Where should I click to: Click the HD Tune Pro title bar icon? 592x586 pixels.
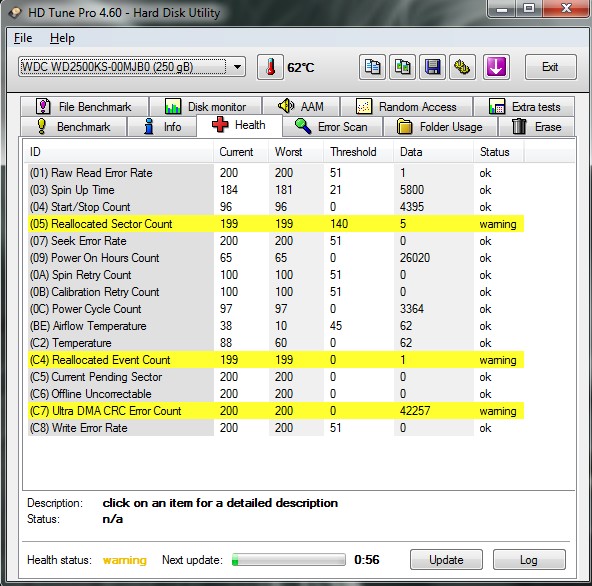tap(15, 13)
